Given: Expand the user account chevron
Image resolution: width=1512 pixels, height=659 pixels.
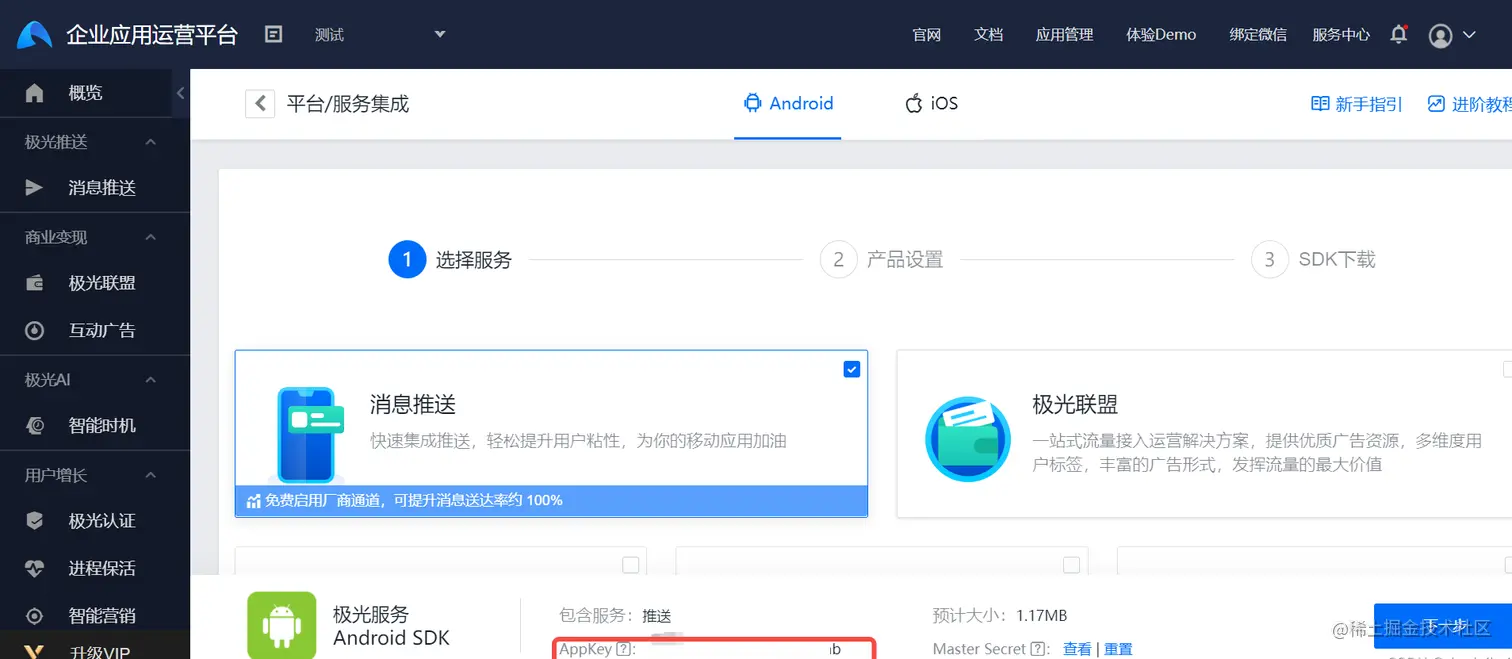Looking at the screenshot, I should 1469,35.
